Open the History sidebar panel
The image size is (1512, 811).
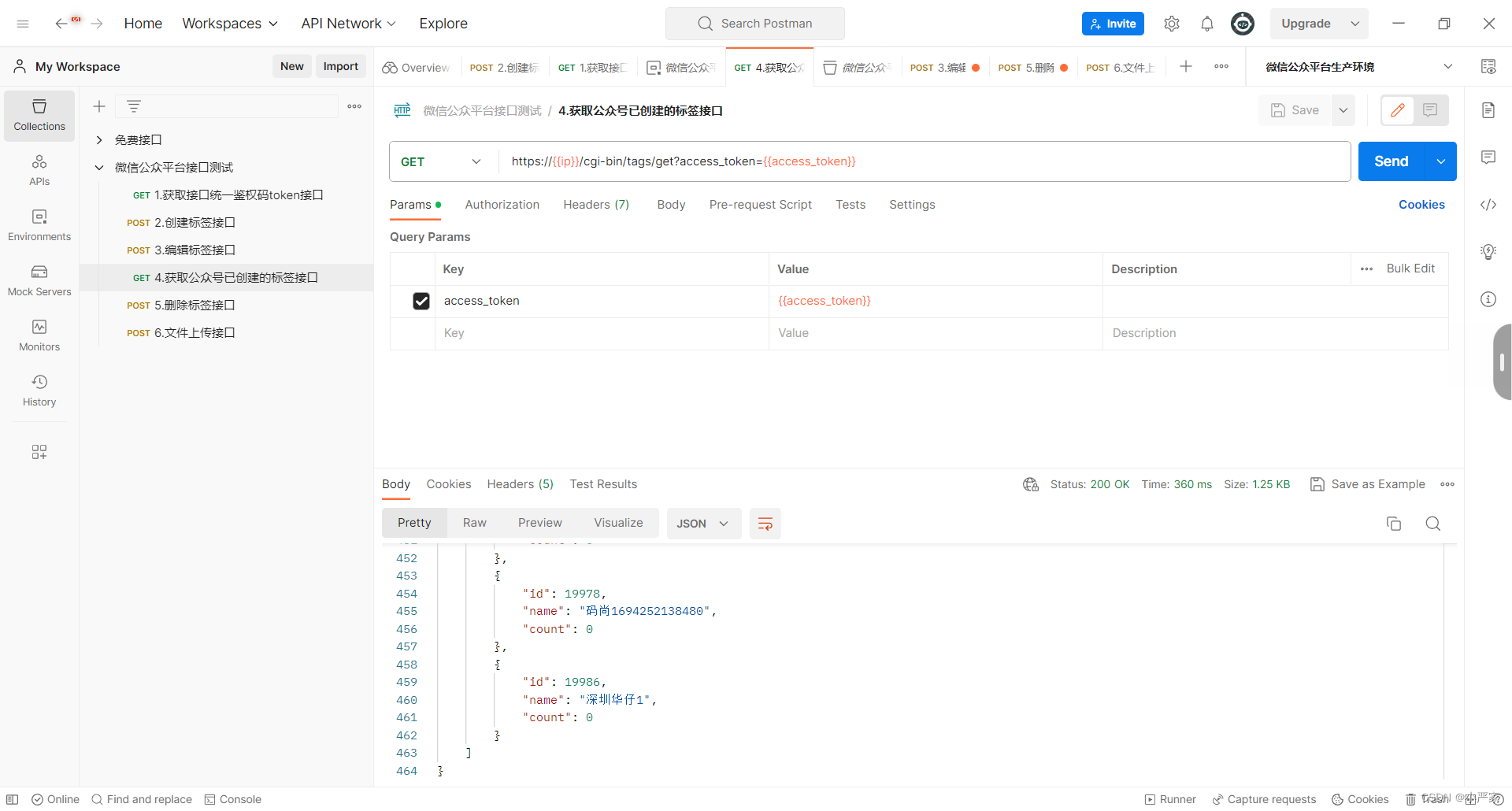tap(39, 391)
